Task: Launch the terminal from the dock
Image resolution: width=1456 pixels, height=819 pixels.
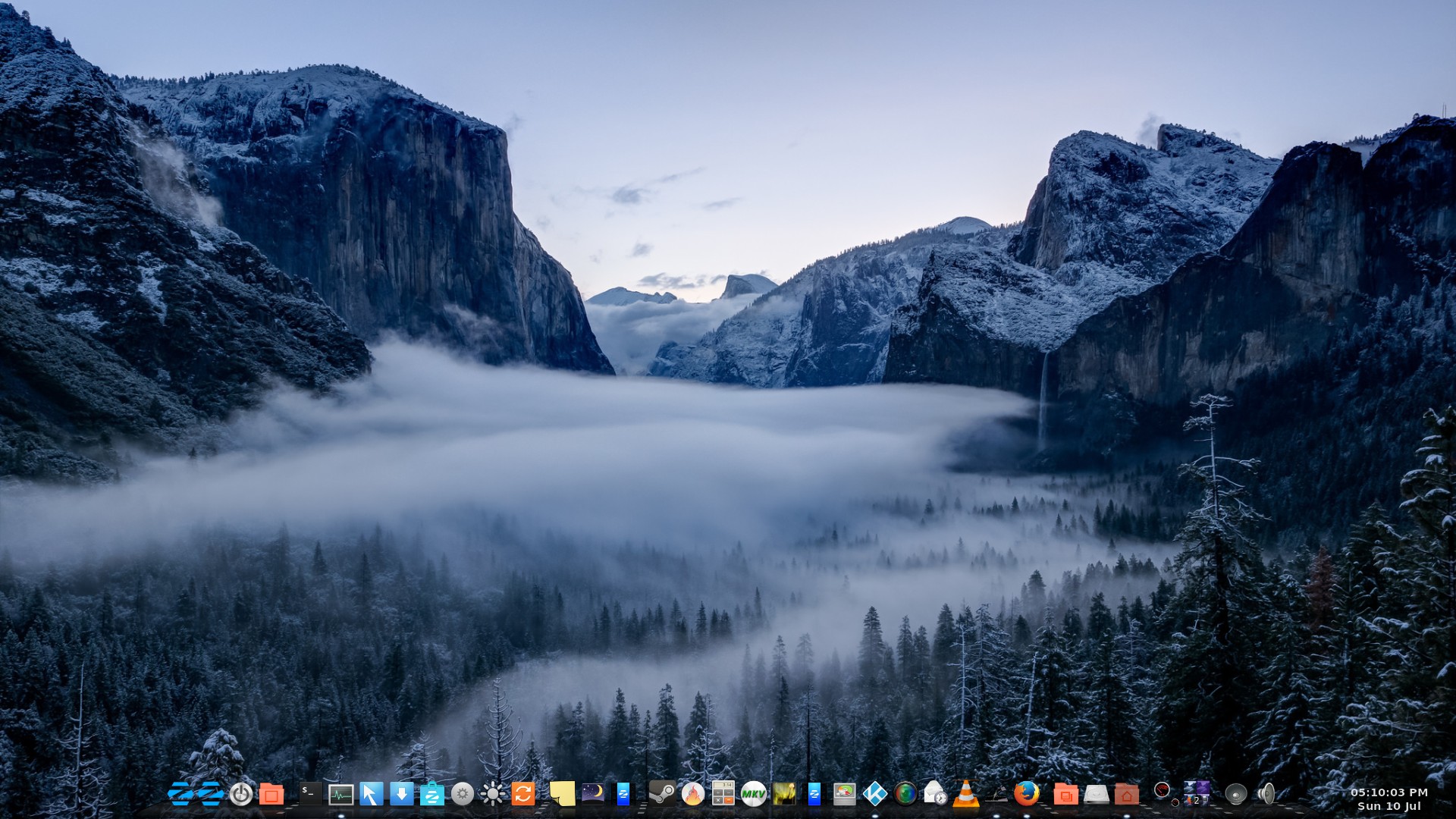Action: click(x=309, y=793)
